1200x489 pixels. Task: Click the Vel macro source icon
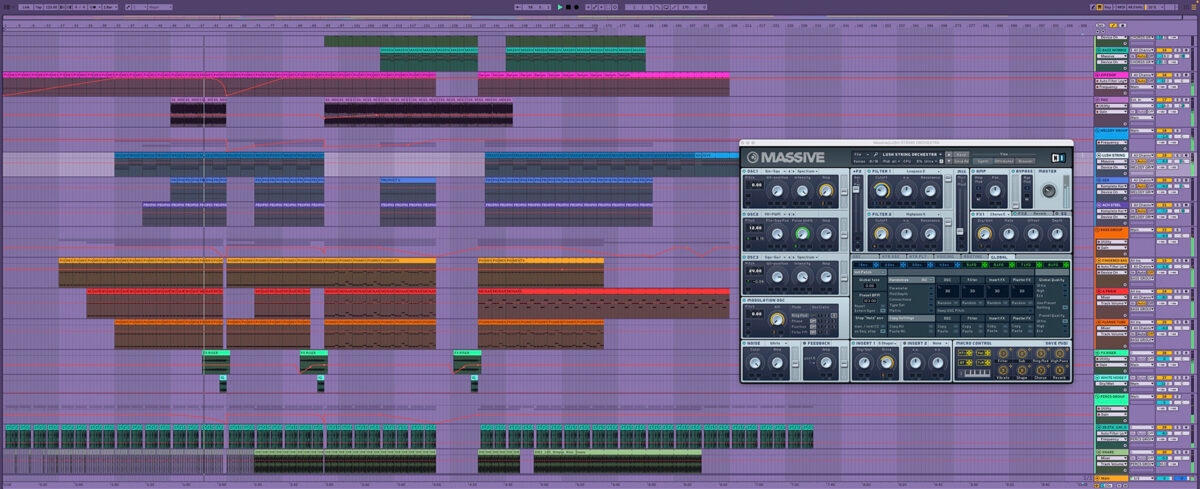[984, 353]
